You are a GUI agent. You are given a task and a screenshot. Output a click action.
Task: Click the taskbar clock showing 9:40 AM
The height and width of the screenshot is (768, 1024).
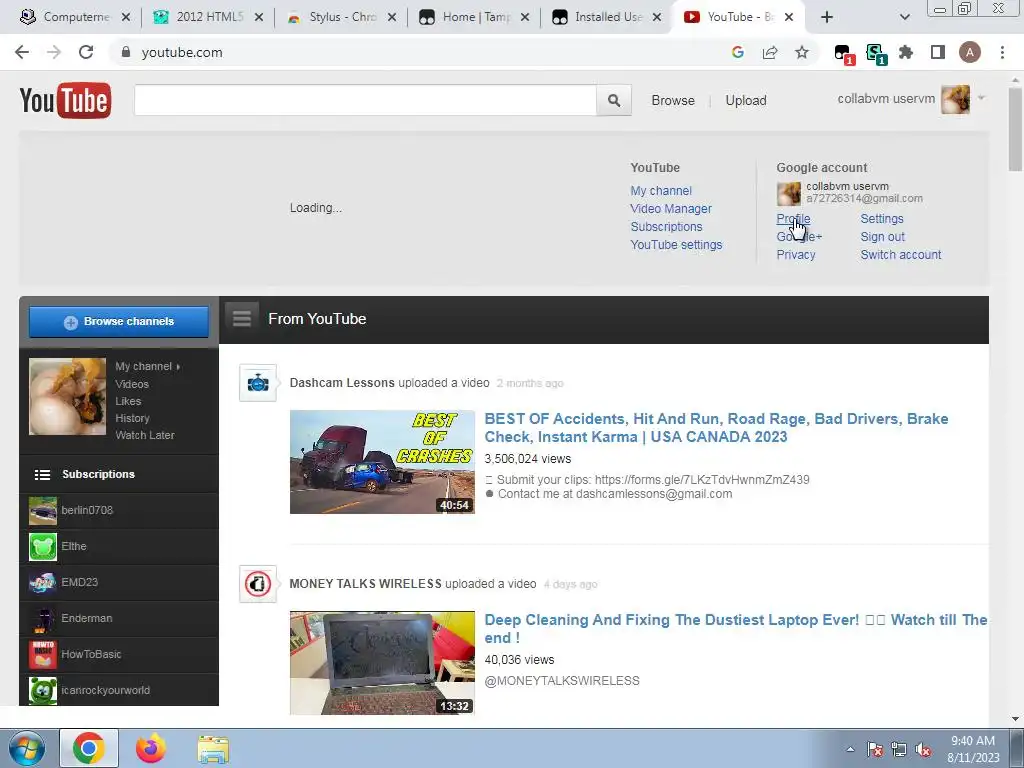click(x=973, y=749)
